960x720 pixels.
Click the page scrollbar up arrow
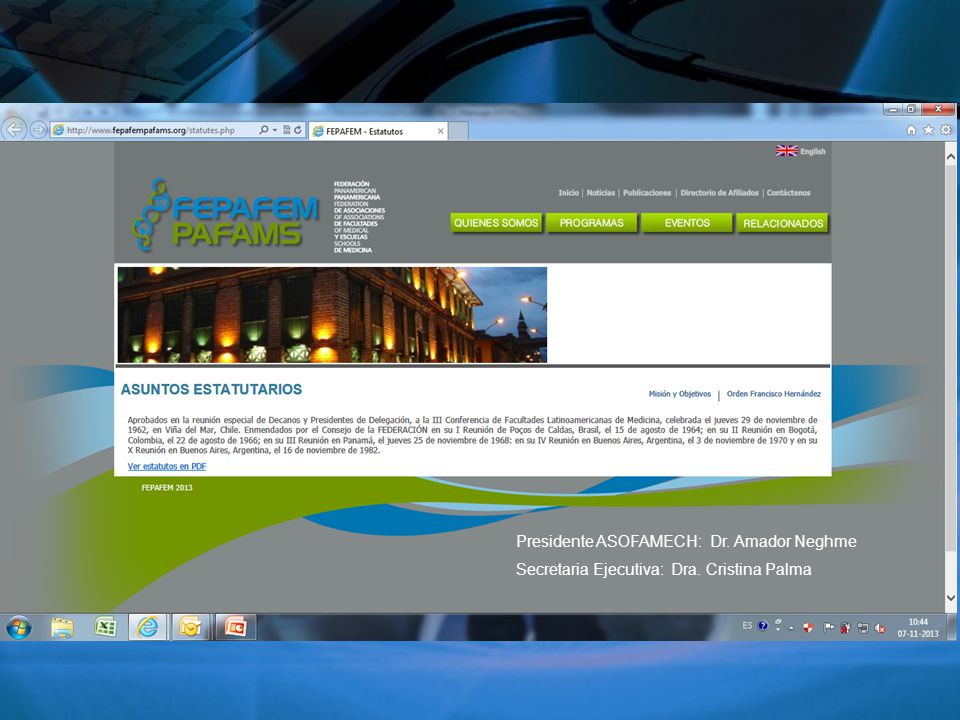pyautogui.click(x=951, y=157)
